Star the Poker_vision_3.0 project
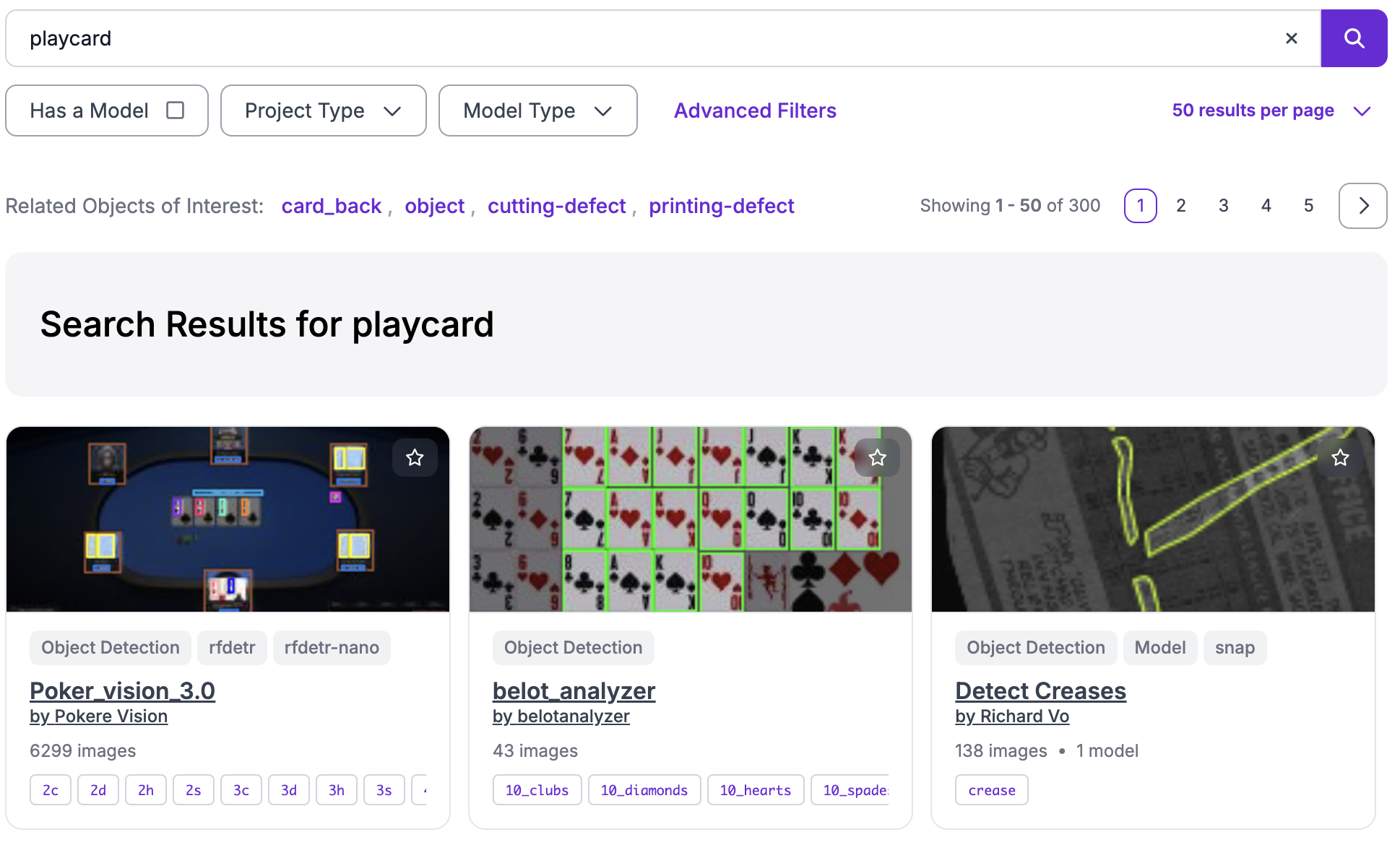Viewport: 1400px width, 845px height. [415, 457]
